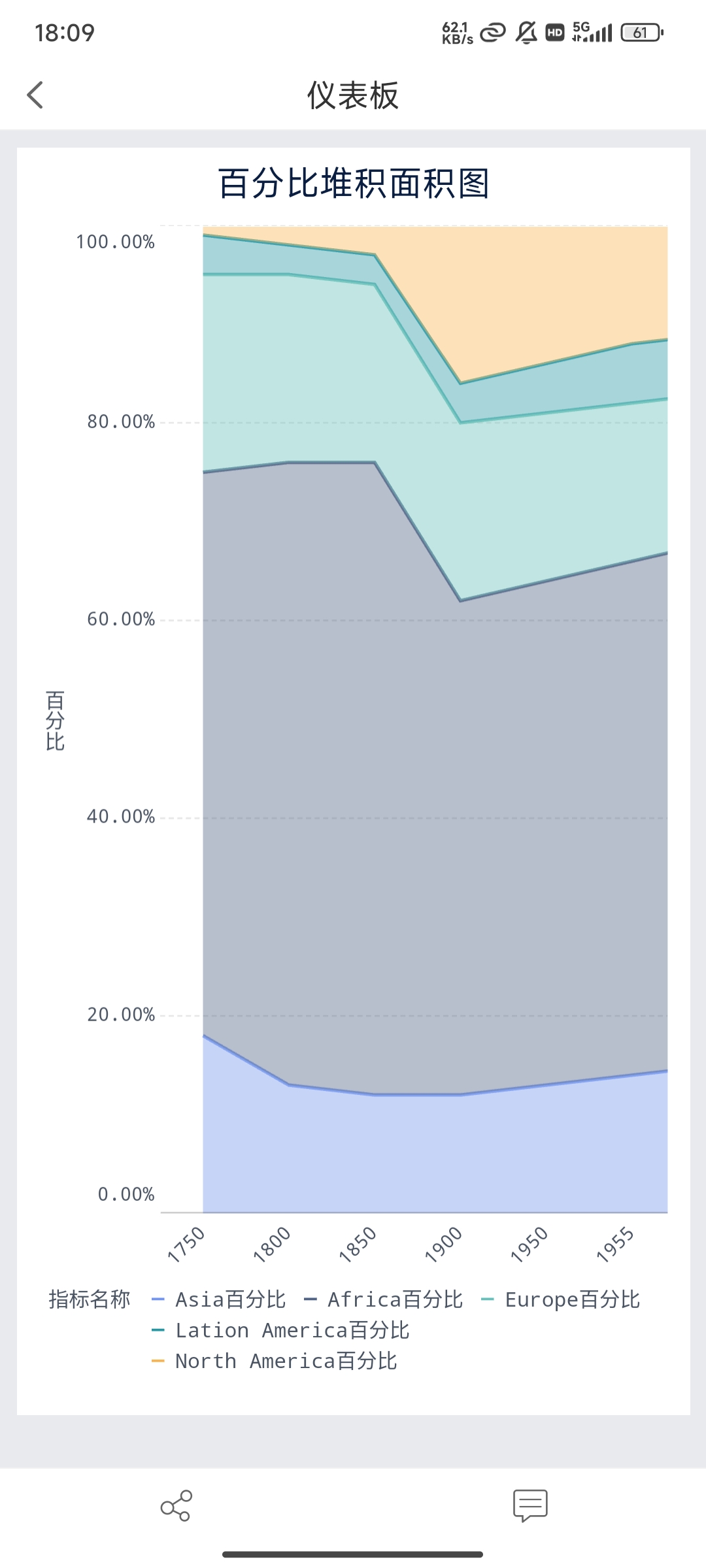This screenshot has width=706, height=1568.
Task: Select the 1750 x-axis label
Action: click(187, 1244)
